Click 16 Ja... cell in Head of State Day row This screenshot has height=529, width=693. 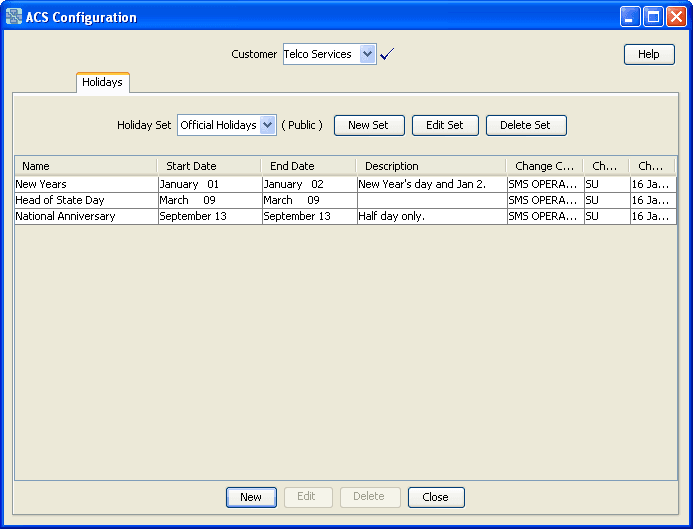[x=653, y=200]
